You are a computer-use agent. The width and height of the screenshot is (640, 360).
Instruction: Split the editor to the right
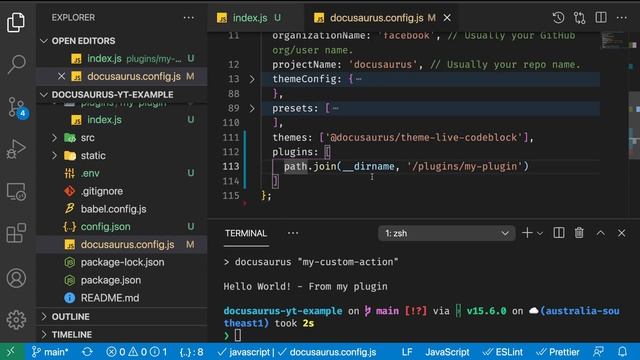pyautogui.click(x=601, y=18)
